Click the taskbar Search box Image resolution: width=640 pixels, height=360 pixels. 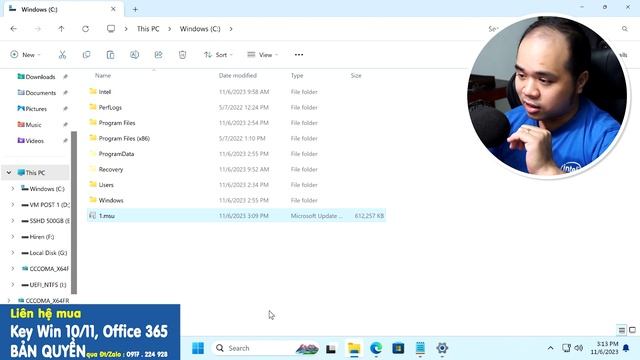[x=266, y=348]
